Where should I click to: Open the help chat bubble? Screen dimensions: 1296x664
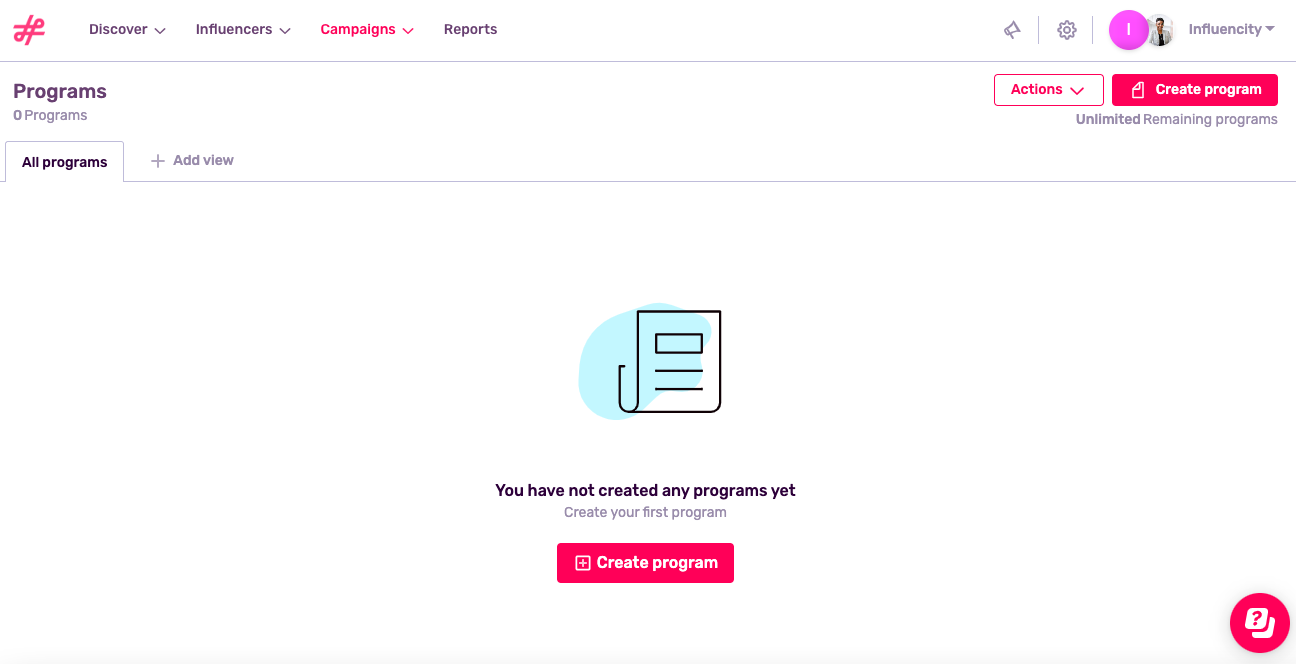(x=1259, y=622)
